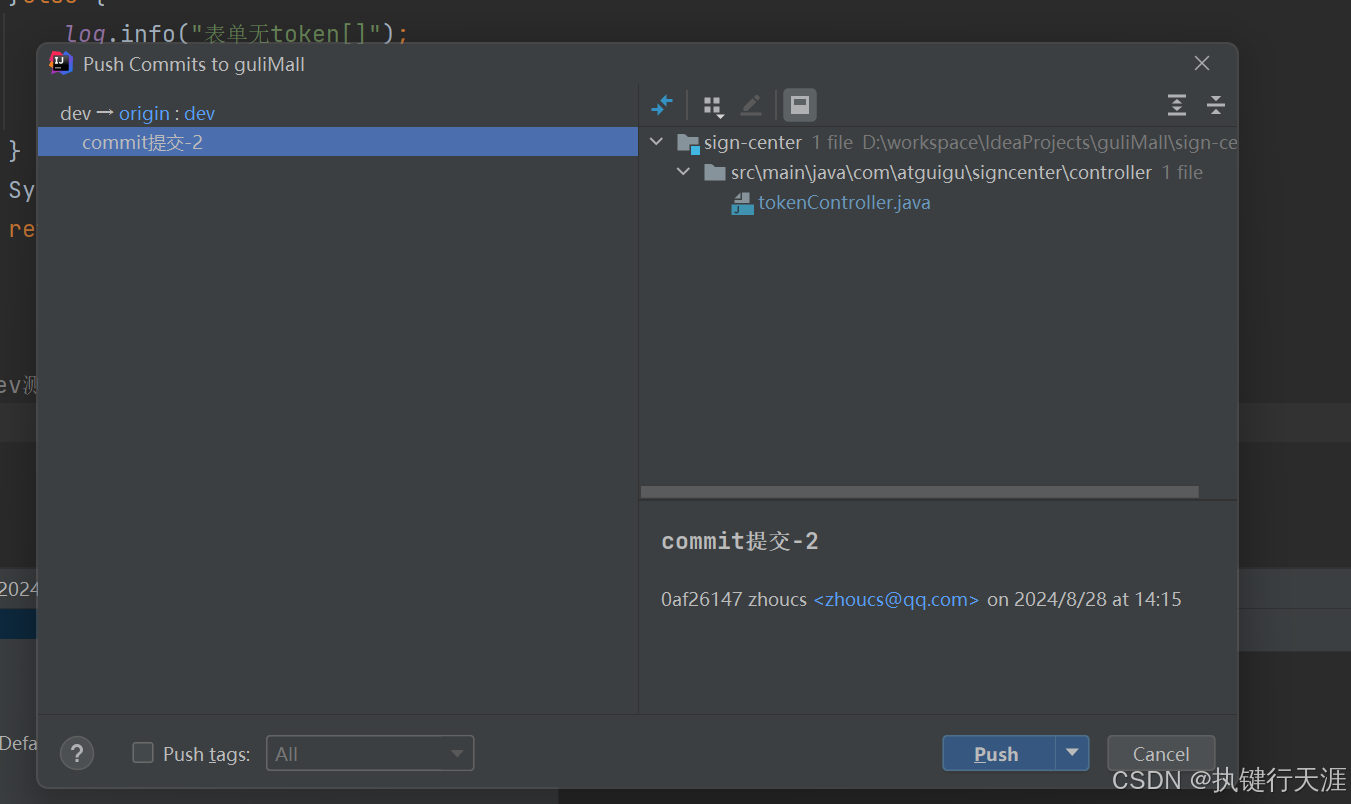Toggle the Preview Diff panel icon
Screen dimensions: 1351x804
click(799, 105)
